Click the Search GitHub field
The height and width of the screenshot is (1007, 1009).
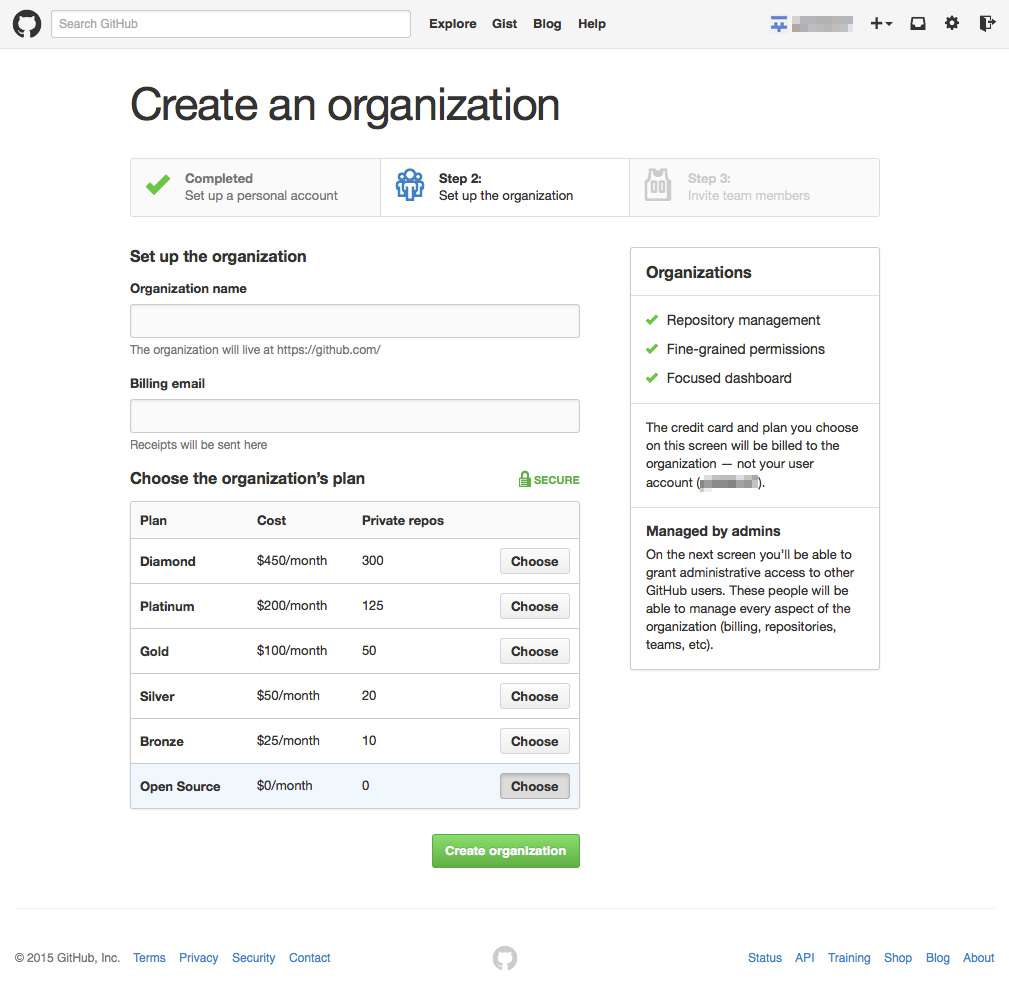(229, 23)
